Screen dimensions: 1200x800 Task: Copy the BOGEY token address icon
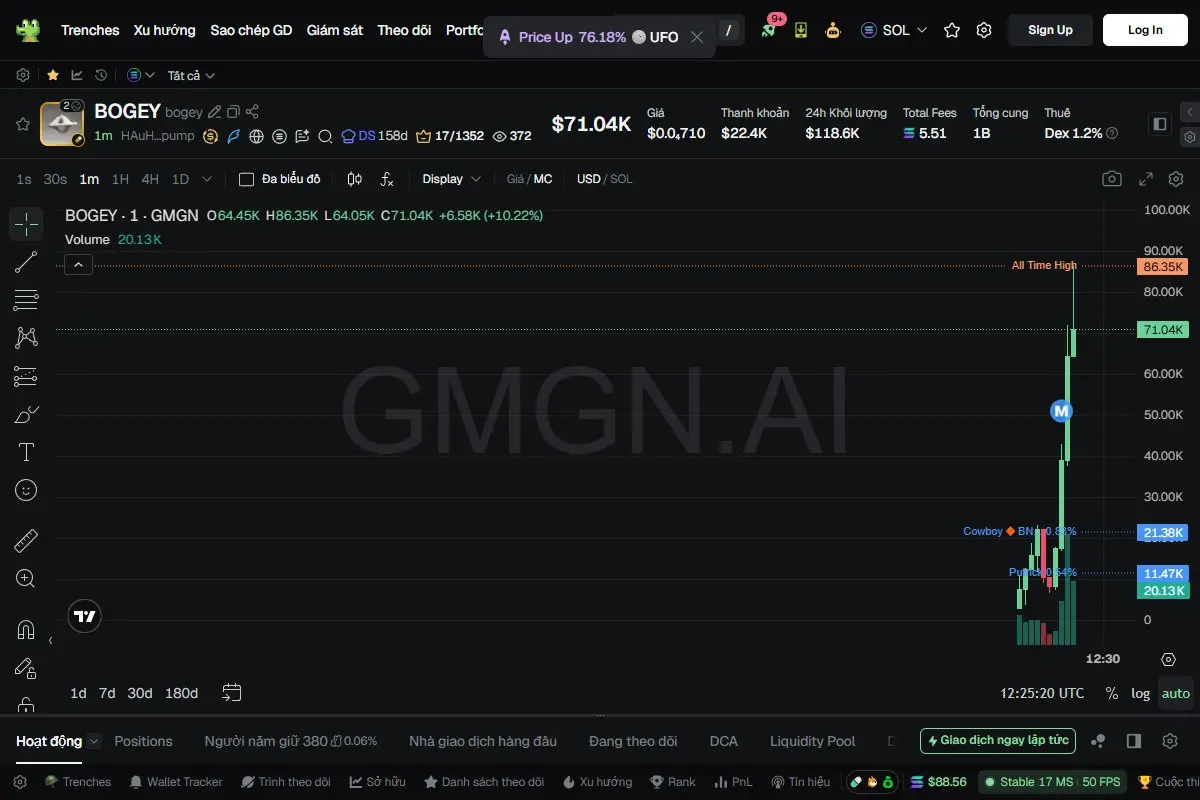233,112
